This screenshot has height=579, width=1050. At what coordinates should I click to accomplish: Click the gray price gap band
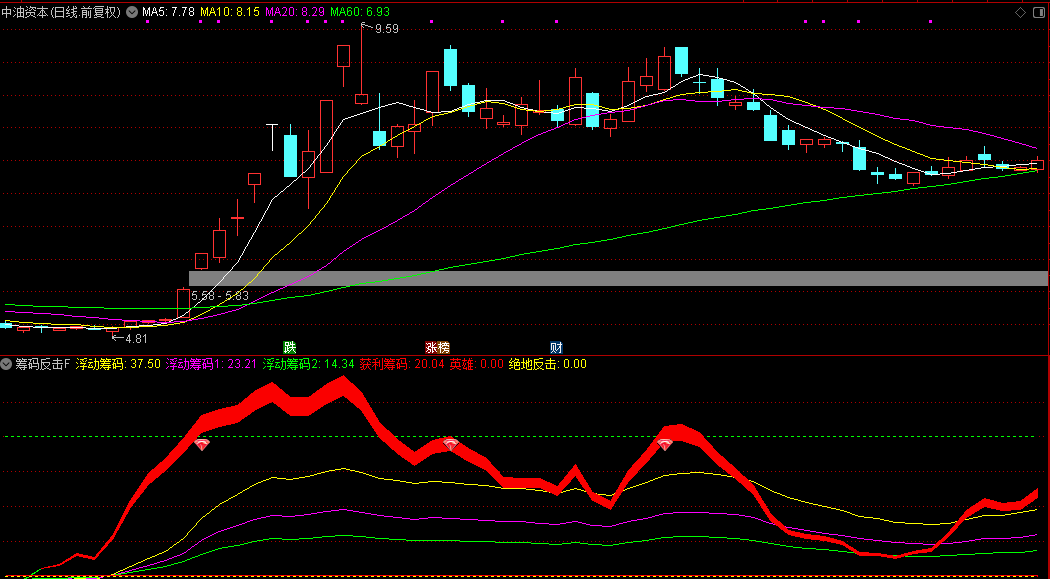pyautogui.click(x=618, y=278)
